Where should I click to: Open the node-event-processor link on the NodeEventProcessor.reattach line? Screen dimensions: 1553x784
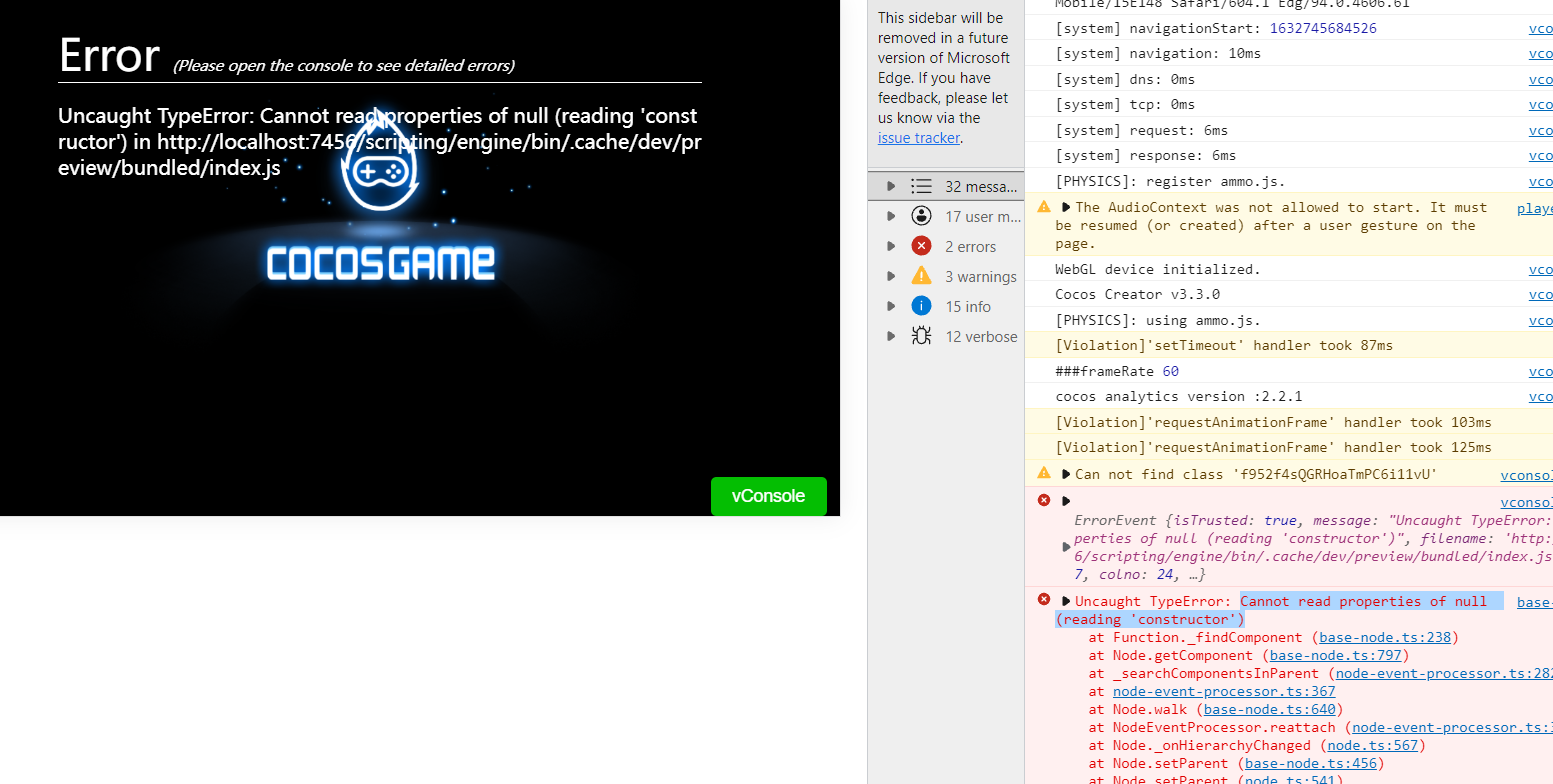point(1452,727)
